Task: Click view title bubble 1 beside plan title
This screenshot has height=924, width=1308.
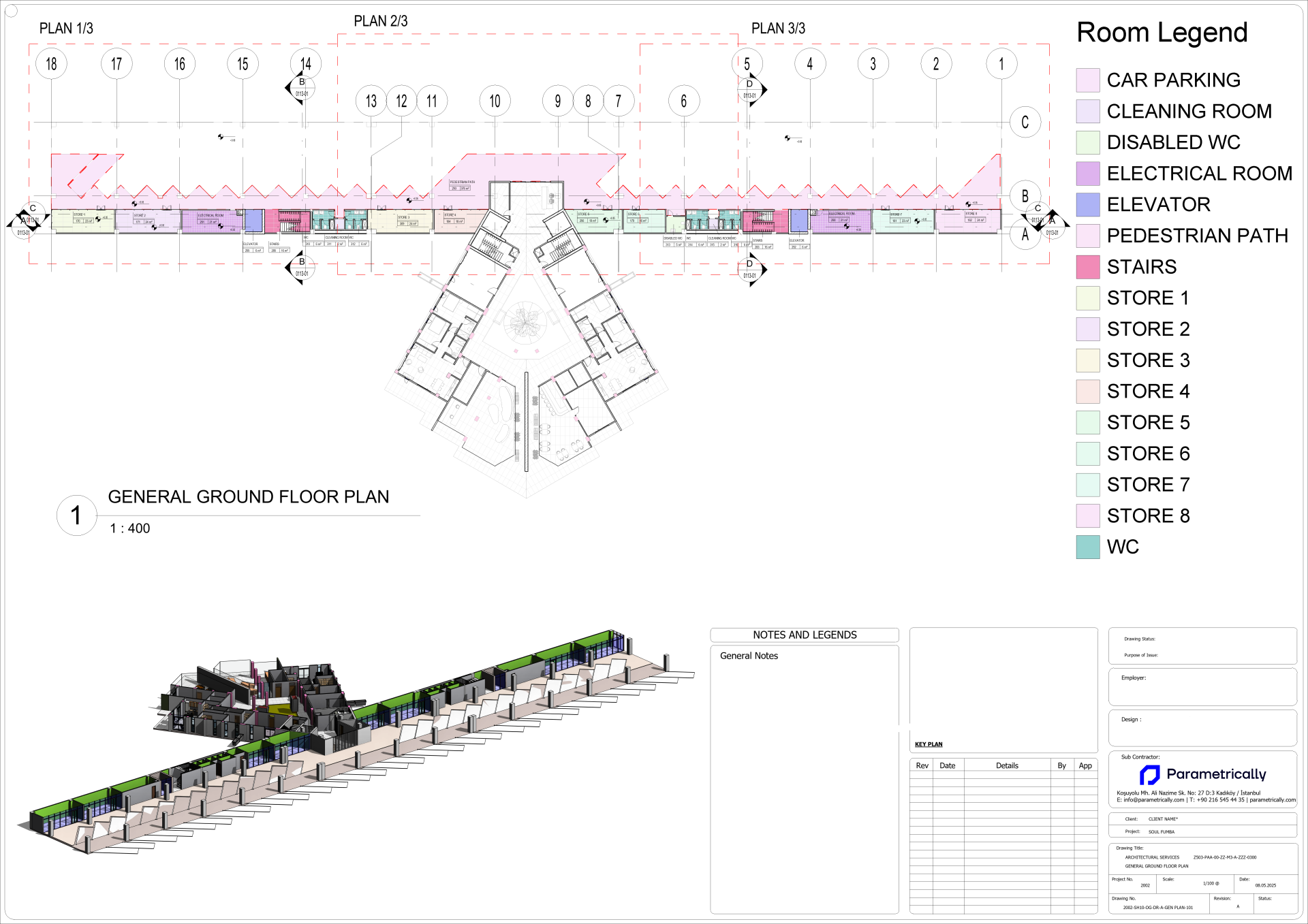Action: click(76, 515)
